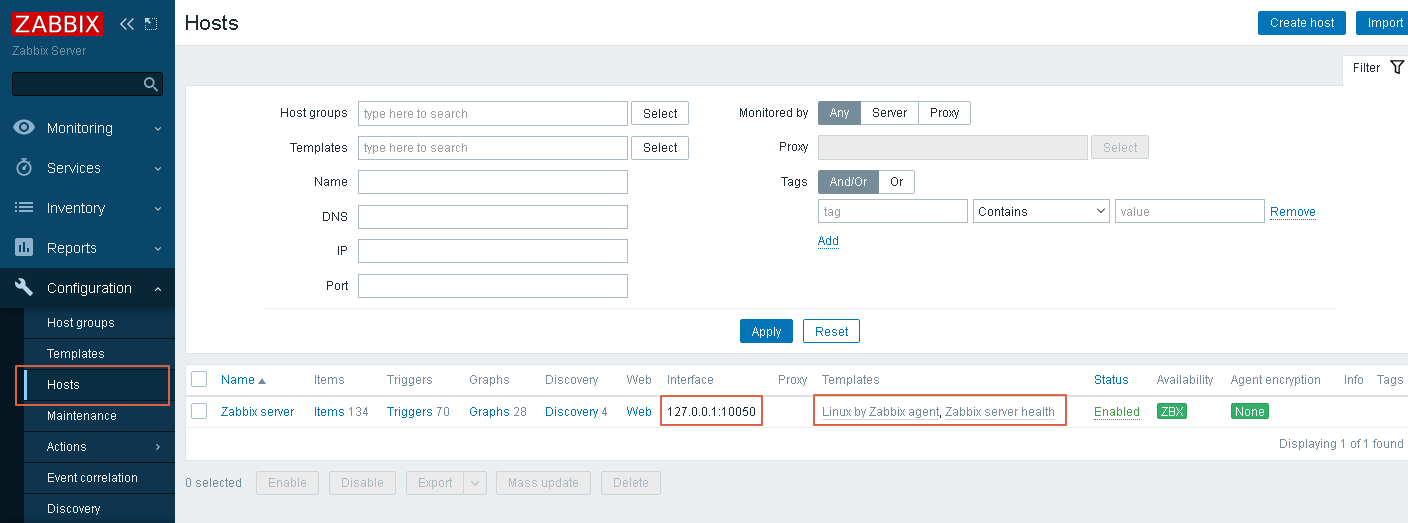Focus the tag name field

click(893, 211)
